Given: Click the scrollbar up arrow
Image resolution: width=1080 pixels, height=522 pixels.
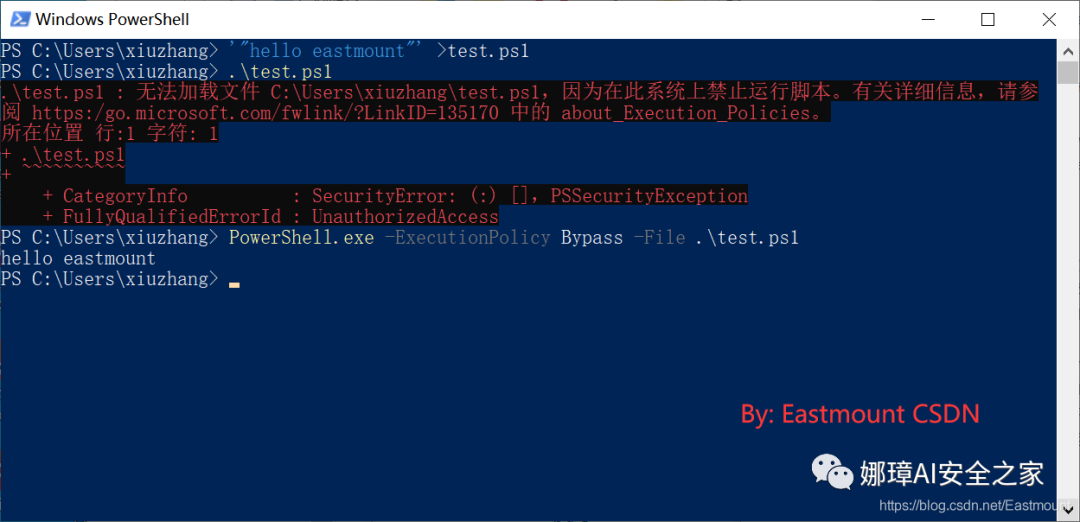Looking at the screenshot, I should coord(1068,50).
